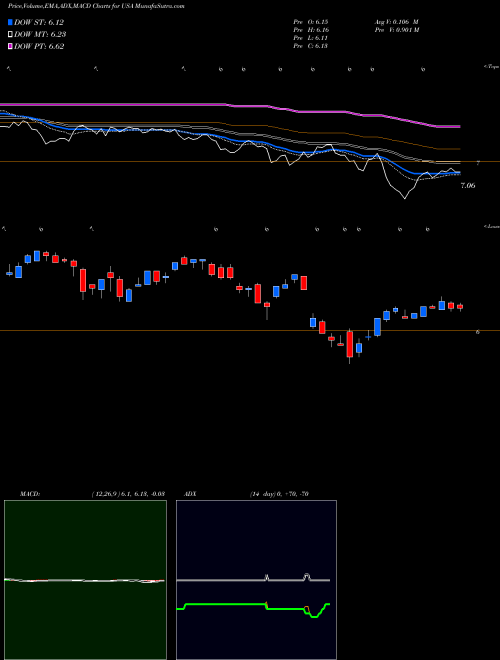The image size is (500, 660).
Task: Select the 'DOW MT: 6.23' legend label
Action: 40,35
